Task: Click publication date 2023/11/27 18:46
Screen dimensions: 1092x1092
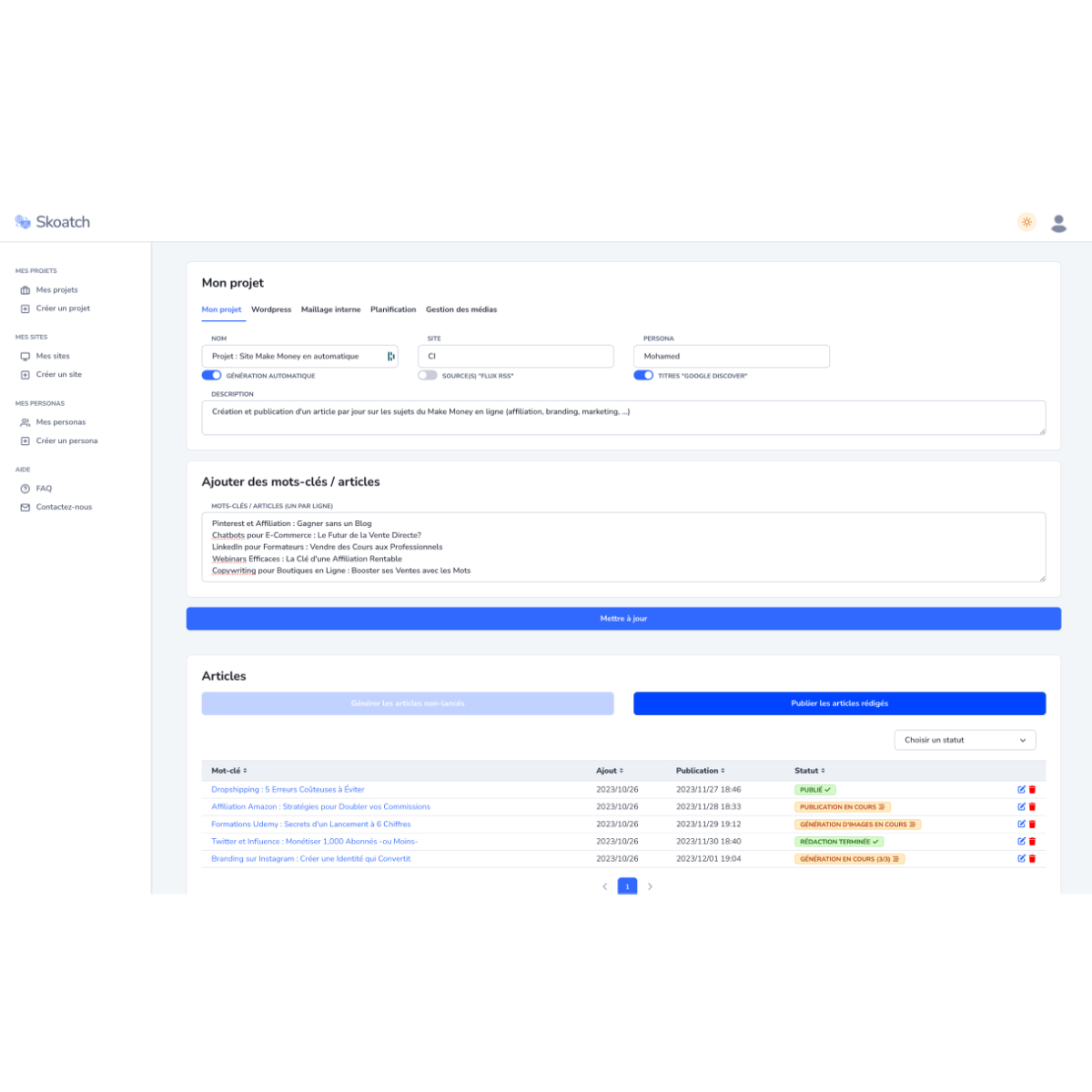Action: coord(708,790)
